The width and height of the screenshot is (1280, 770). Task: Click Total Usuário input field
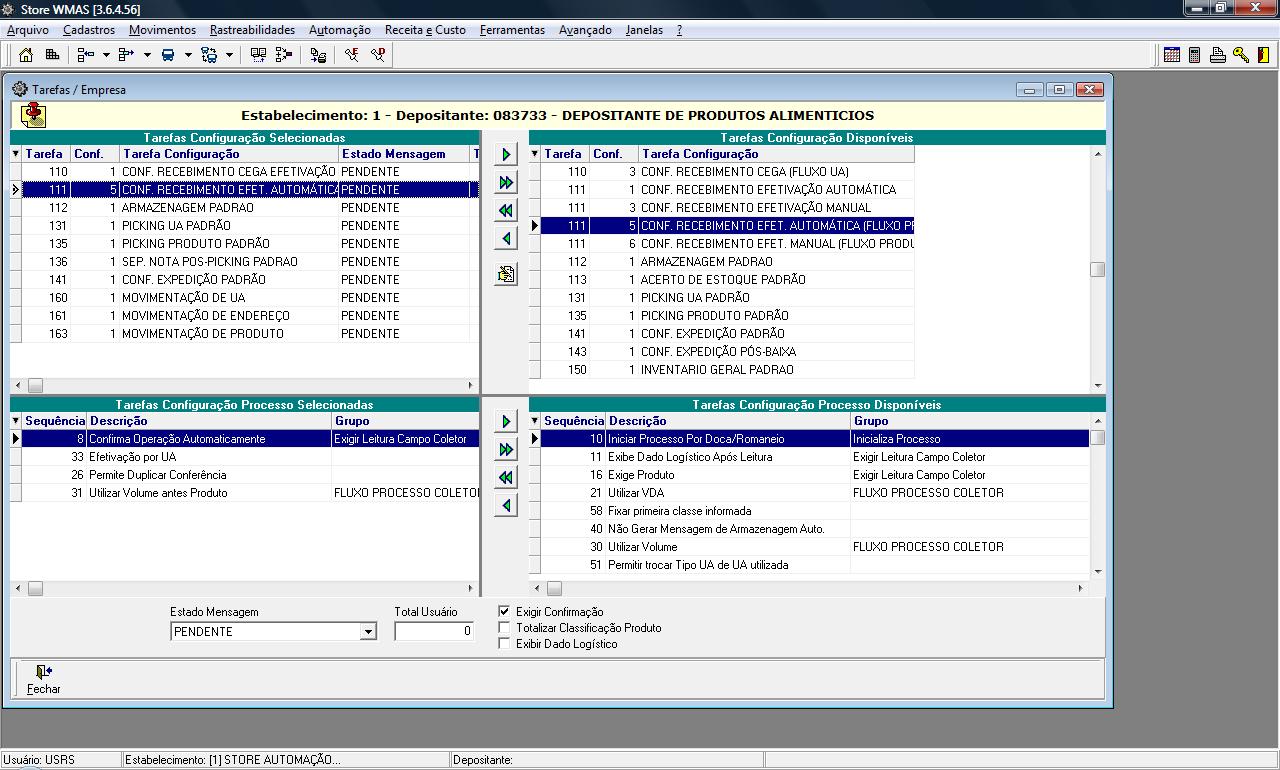tap(434, 631)
